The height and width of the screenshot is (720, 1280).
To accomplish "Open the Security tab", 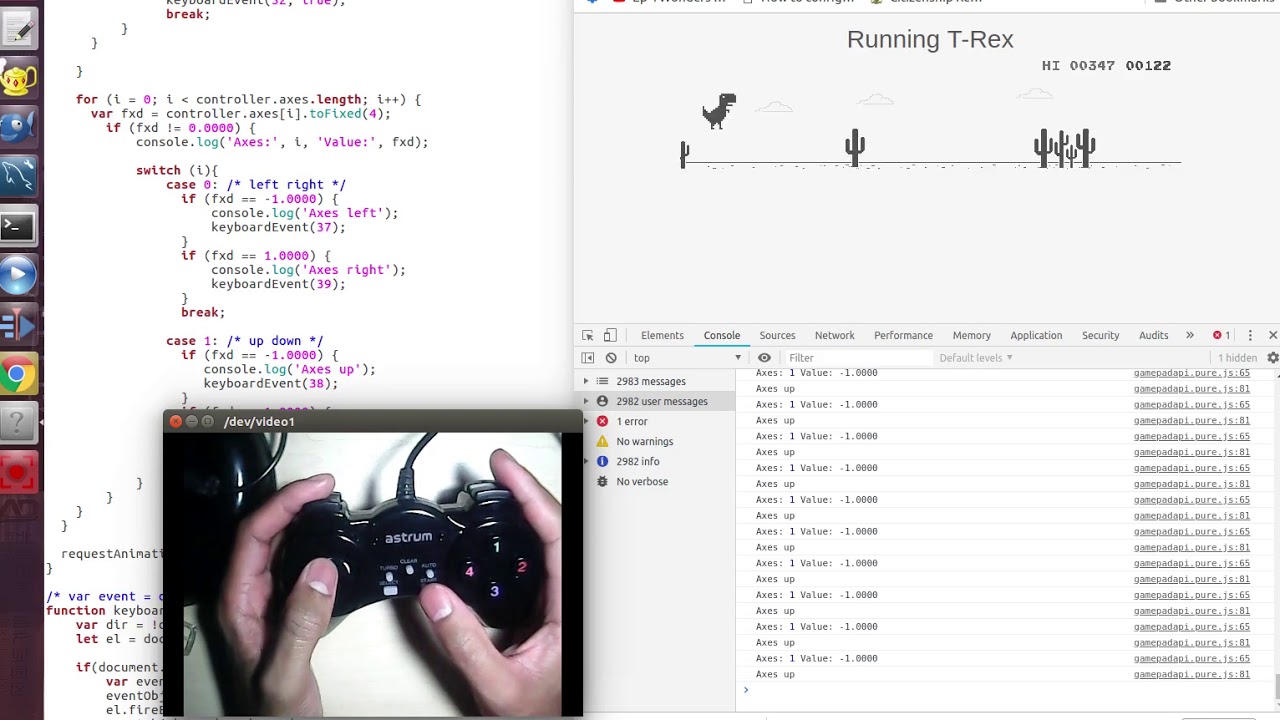I will click(1100, 335).
